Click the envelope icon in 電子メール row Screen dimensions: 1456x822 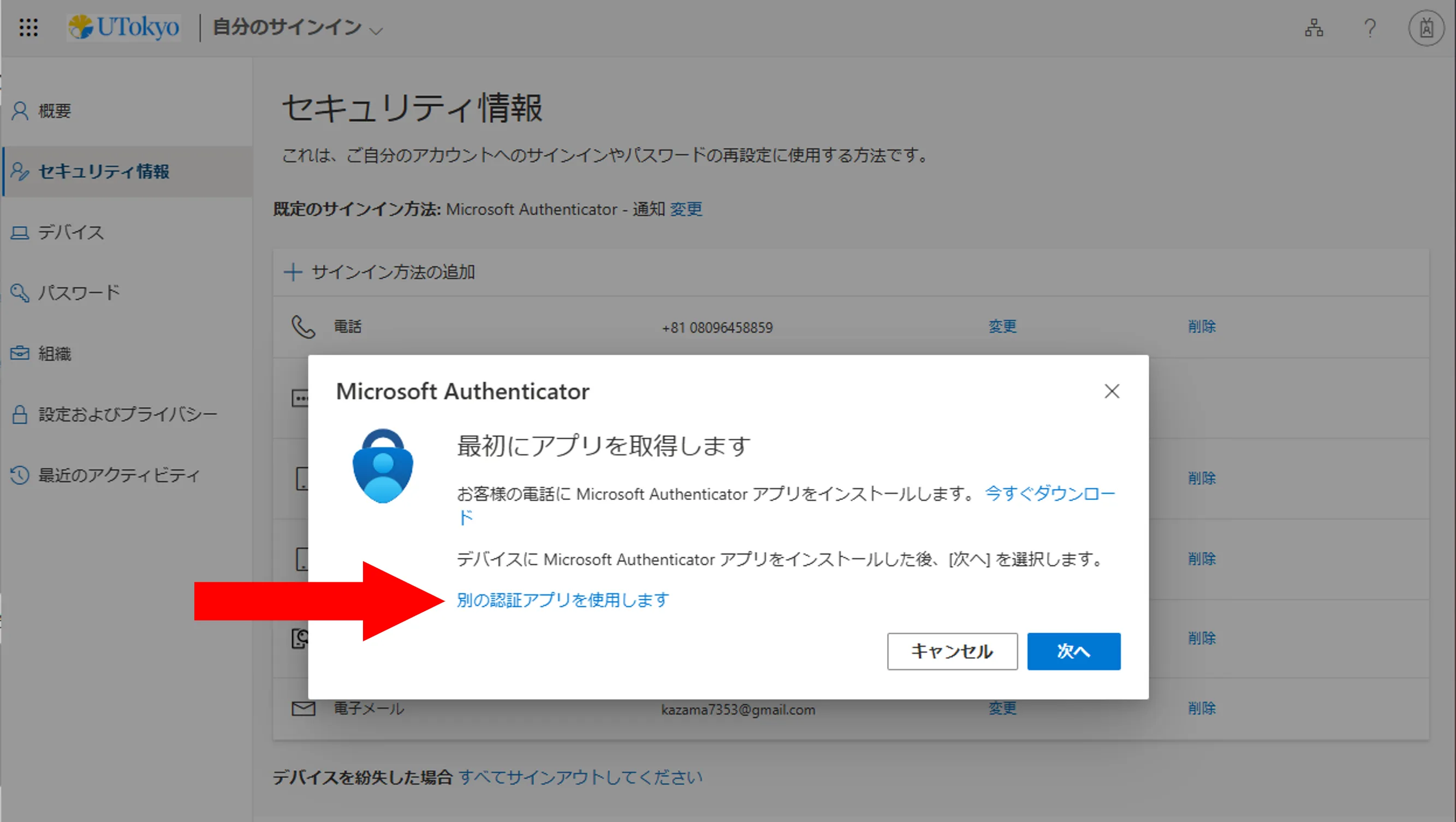[x=303, y=708]
